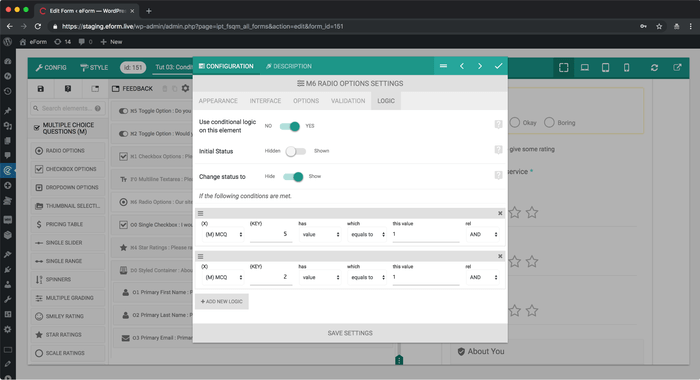Open form in new window icon
The image size is (700, 380).
coord(677,67)
